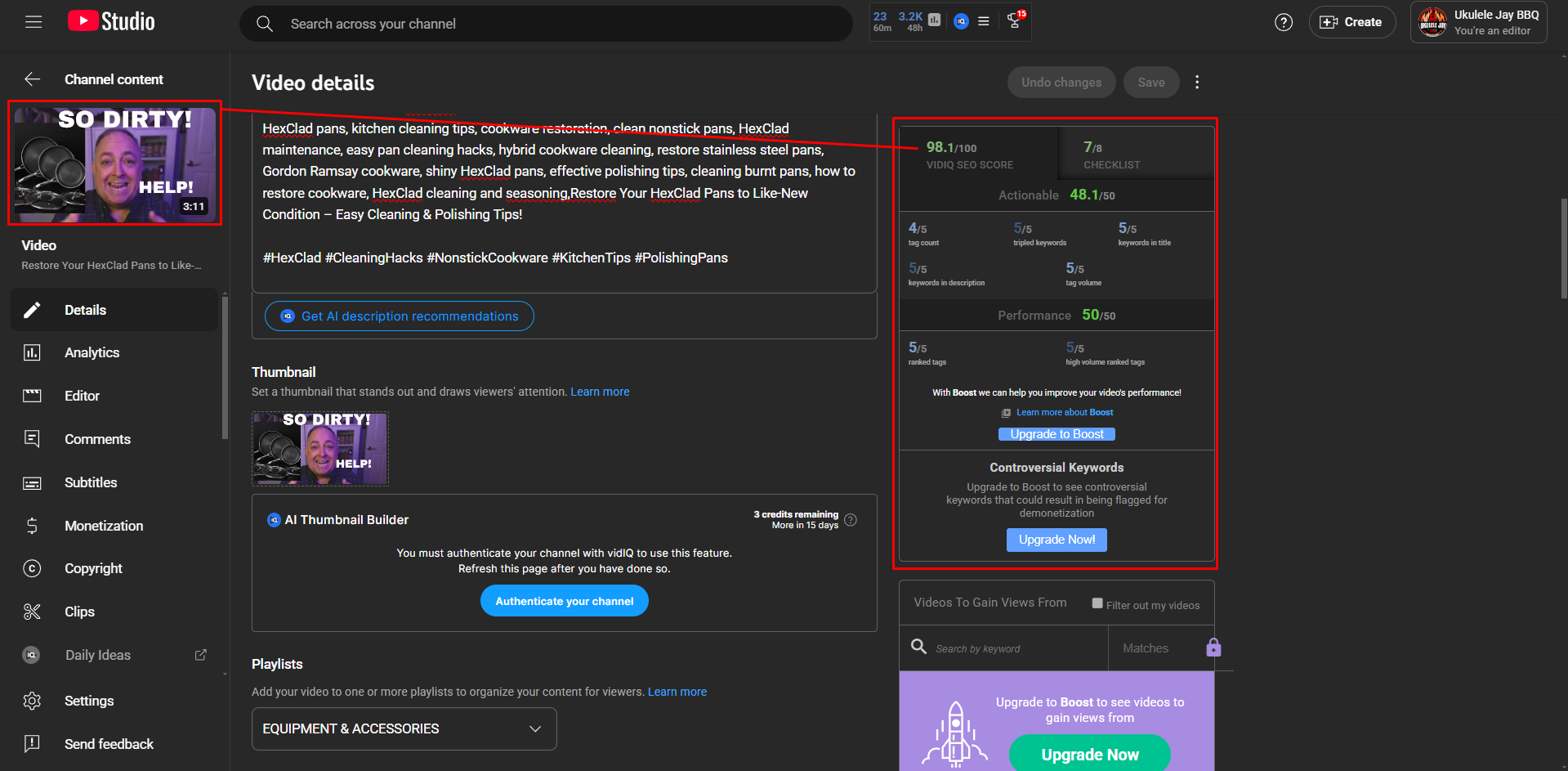Screen dimensions: 1568x771
Task: Click the Details pencil icon
Action: (x=32, y=310)
